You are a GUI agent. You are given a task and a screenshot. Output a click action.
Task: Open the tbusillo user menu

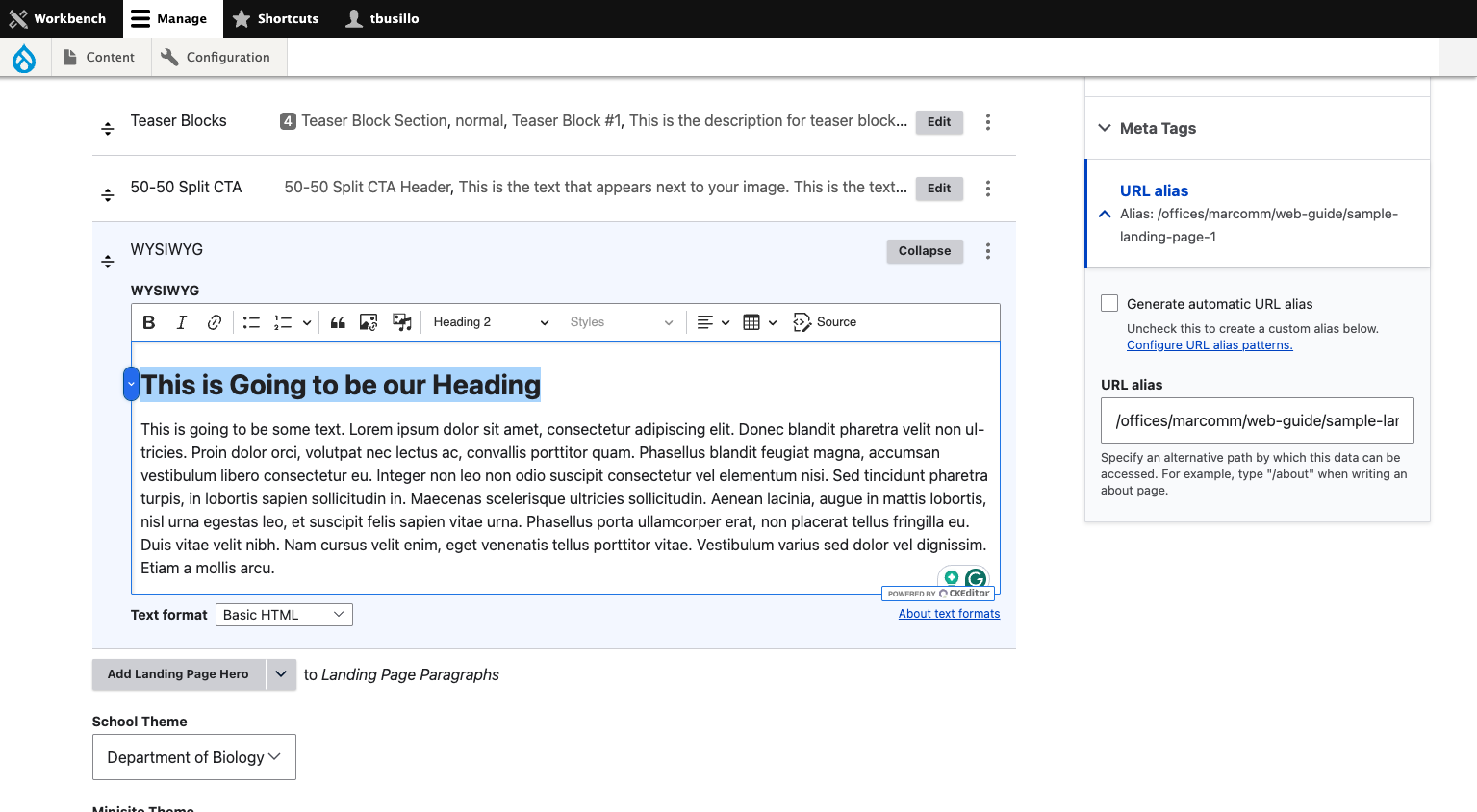382,19
